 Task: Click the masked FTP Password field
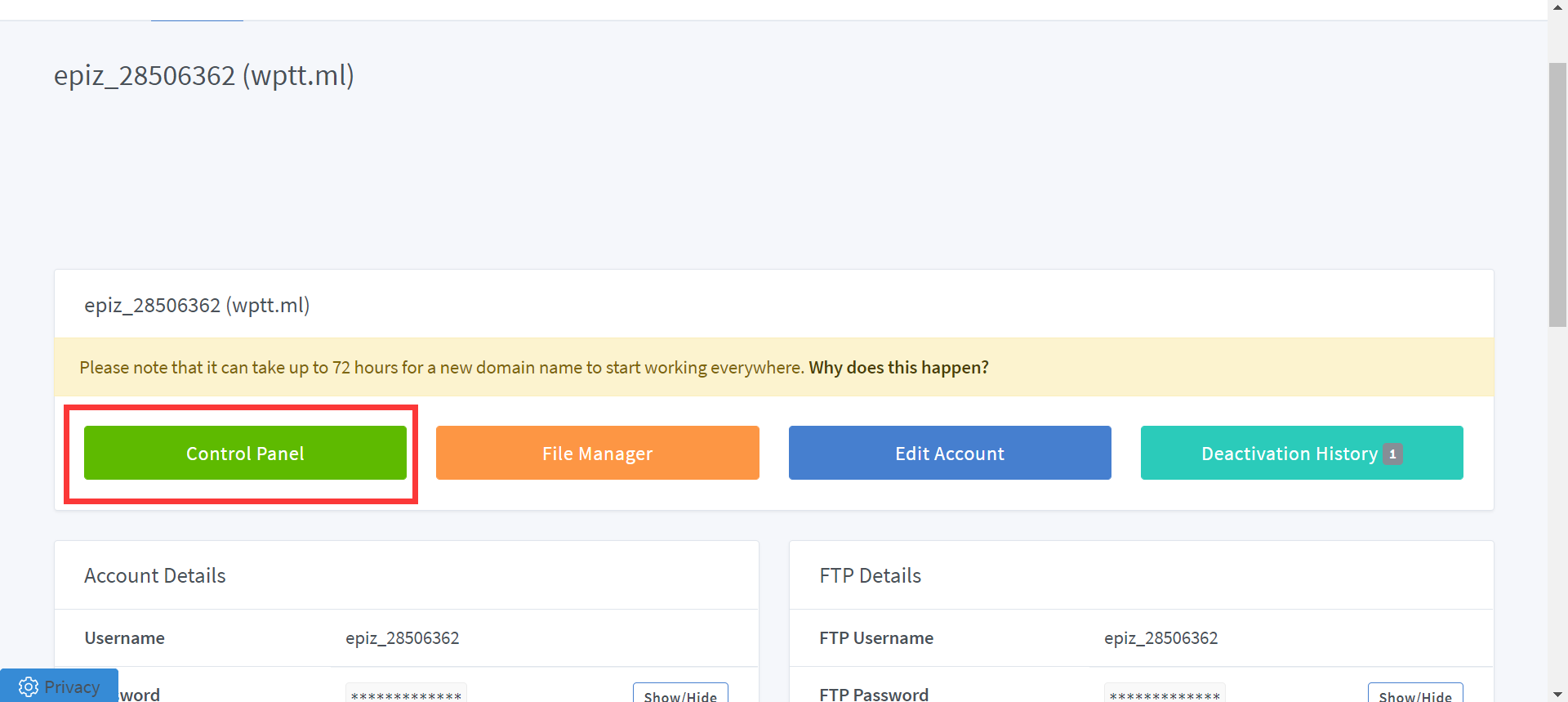(1165, 694)
